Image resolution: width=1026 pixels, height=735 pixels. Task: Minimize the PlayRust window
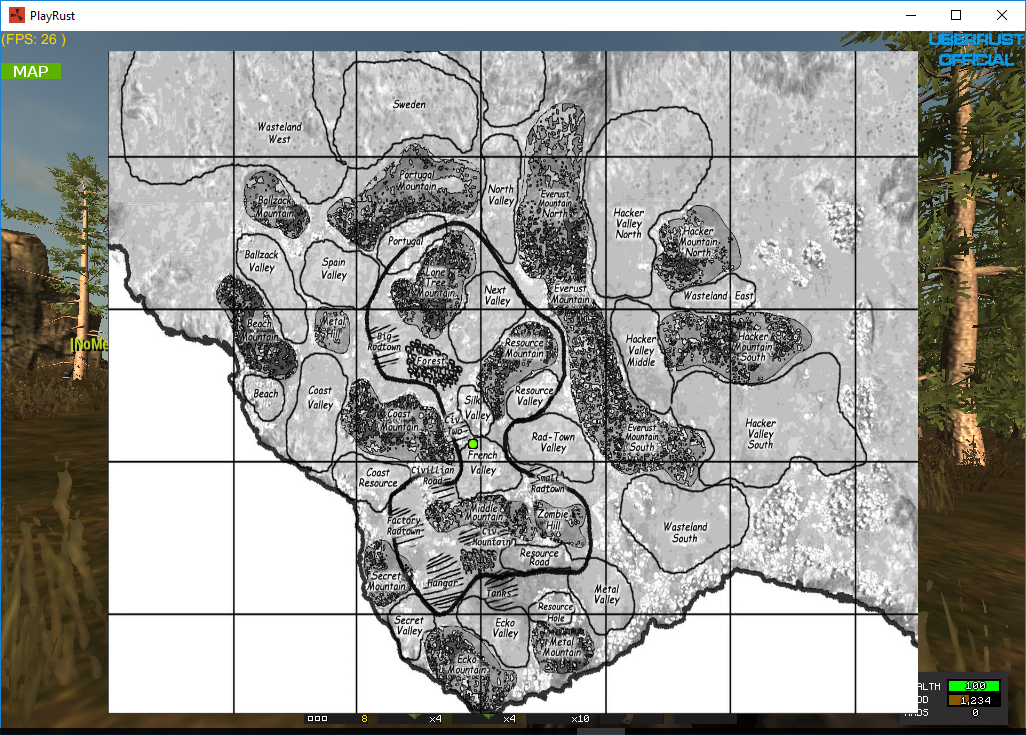click(910, 15)
